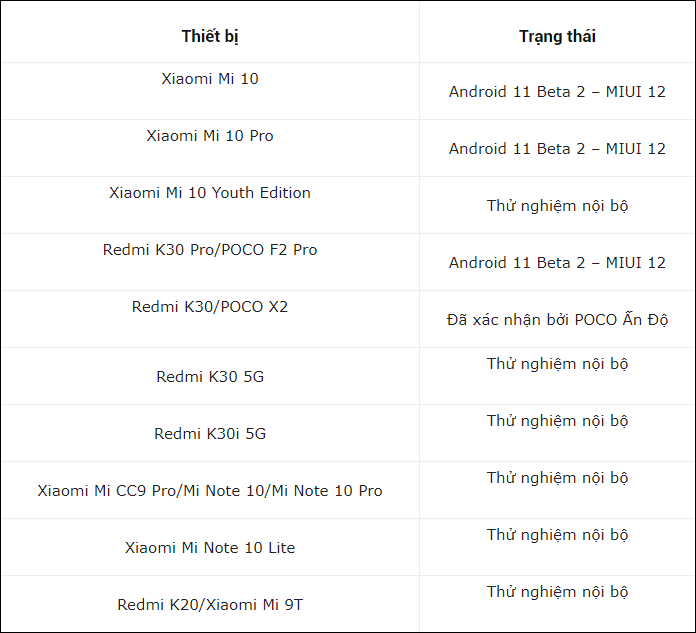Click the status cell for Redmi K30 5G
The image size is (696, 633).
(557, 363)
